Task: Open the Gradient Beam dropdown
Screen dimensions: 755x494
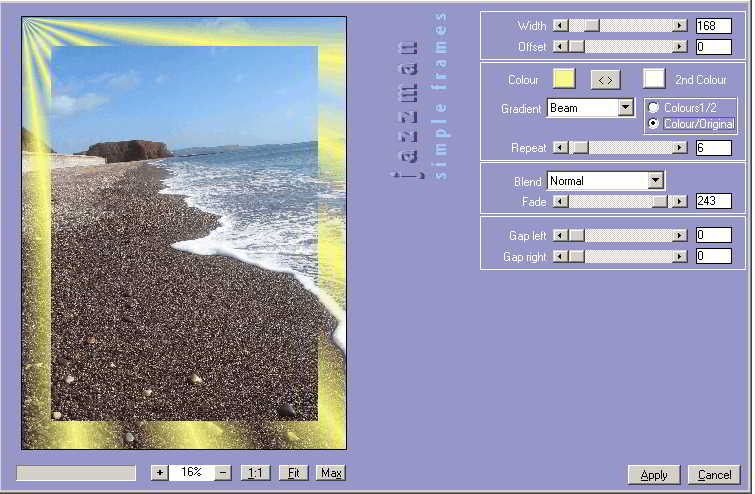Action: (626, 108)
